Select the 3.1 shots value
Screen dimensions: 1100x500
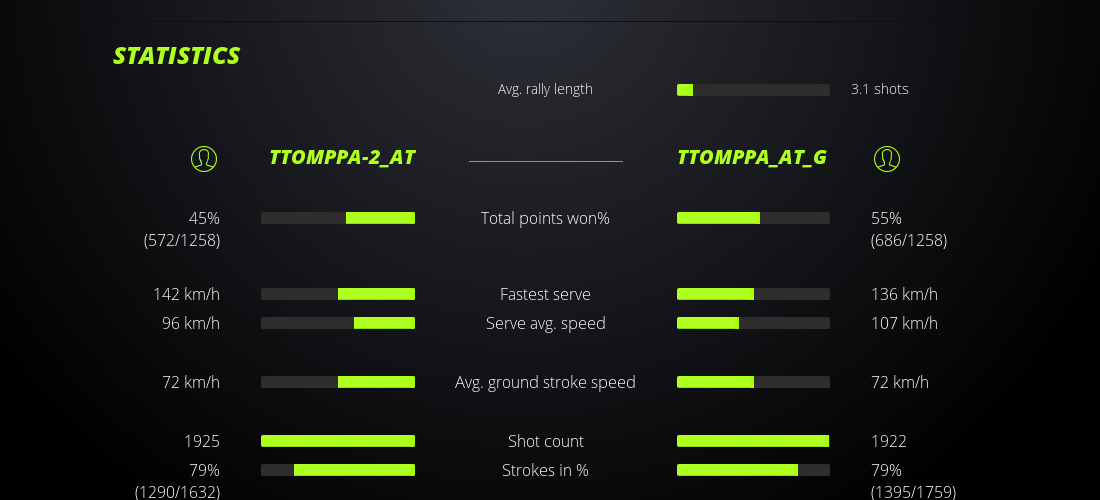pos(879,89)
